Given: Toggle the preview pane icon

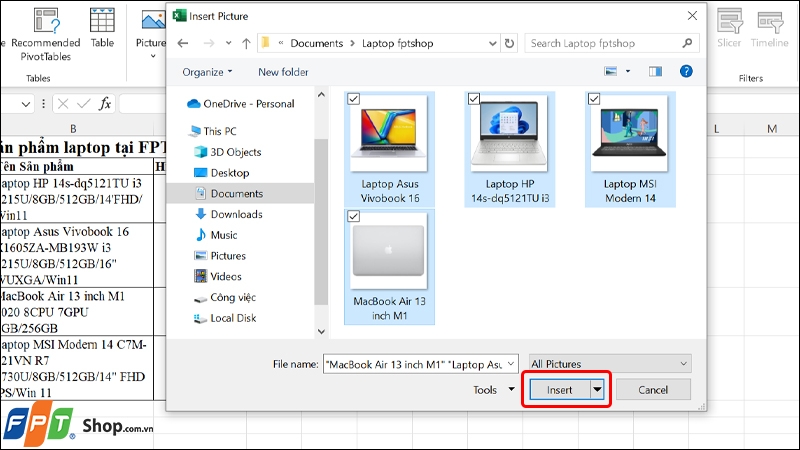Looking at the screenshot, I should coord(655,71).
